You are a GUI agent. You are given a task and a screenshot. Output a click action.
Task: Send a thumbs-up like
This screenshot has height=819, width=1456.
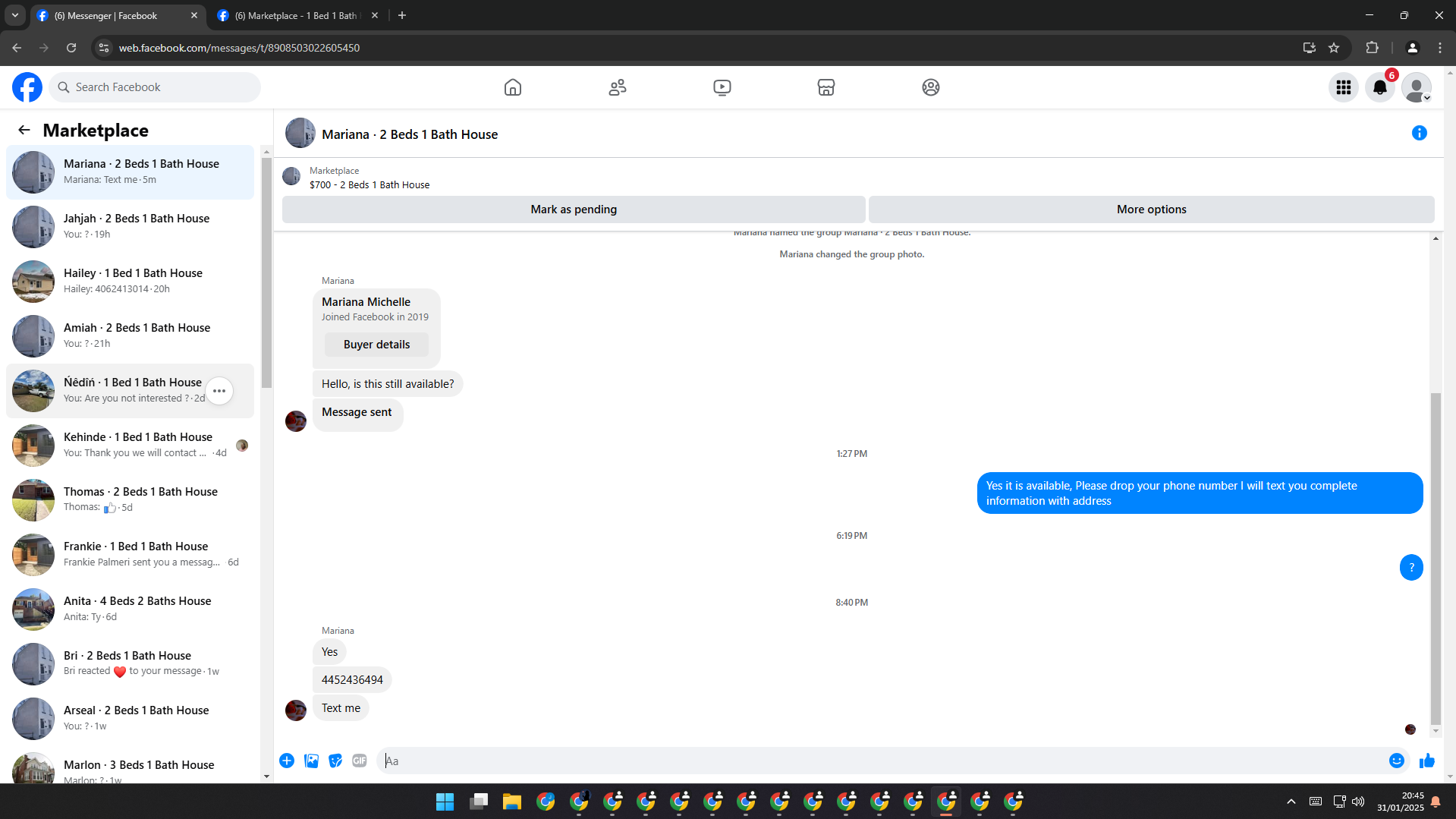[1427, 761]
